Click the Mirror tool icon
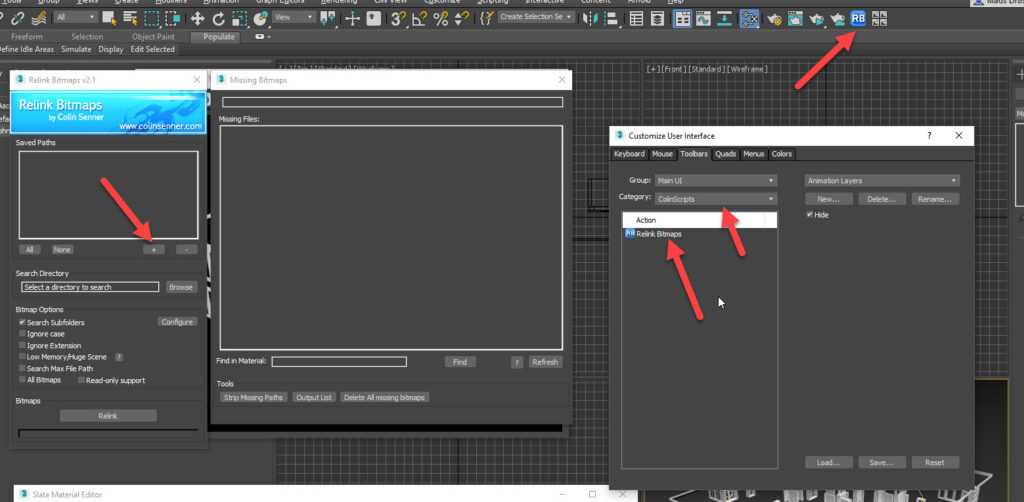This screenshot has height=502, width=1024. pyautogui.click(x=590, y=19)
